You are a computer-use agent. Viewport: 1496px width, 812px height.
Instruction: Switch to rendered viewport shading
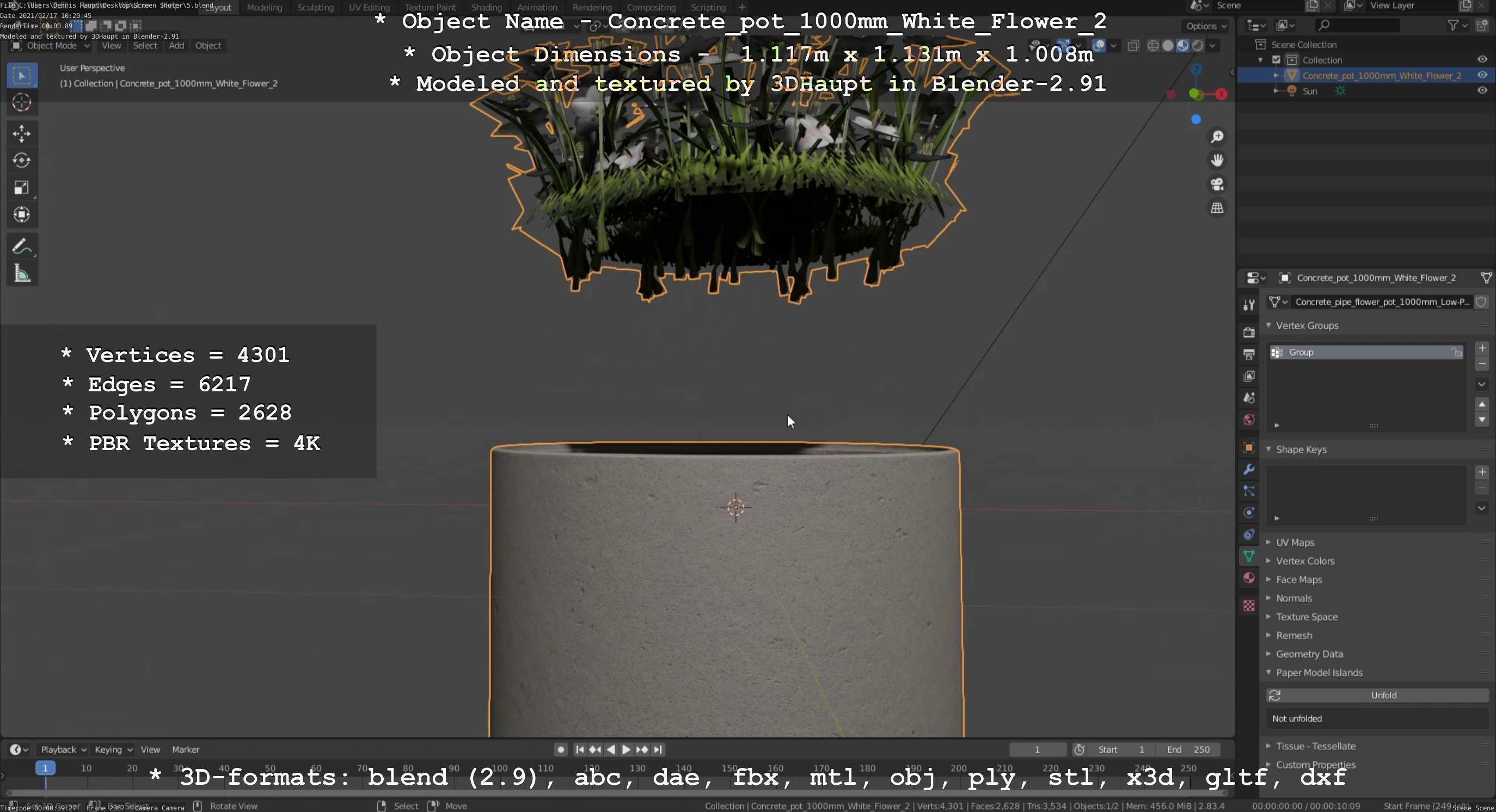[1197, 46]
